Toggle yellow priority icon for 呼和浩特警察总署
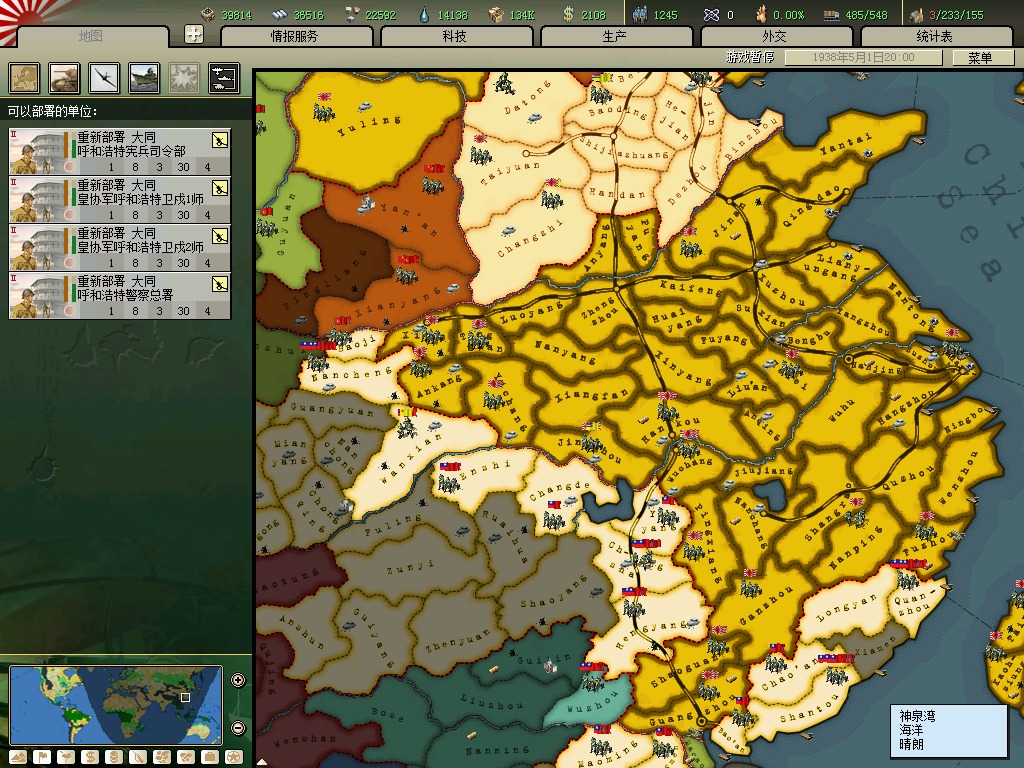Screen dimensions: 1024x768 tap(220, 283)
